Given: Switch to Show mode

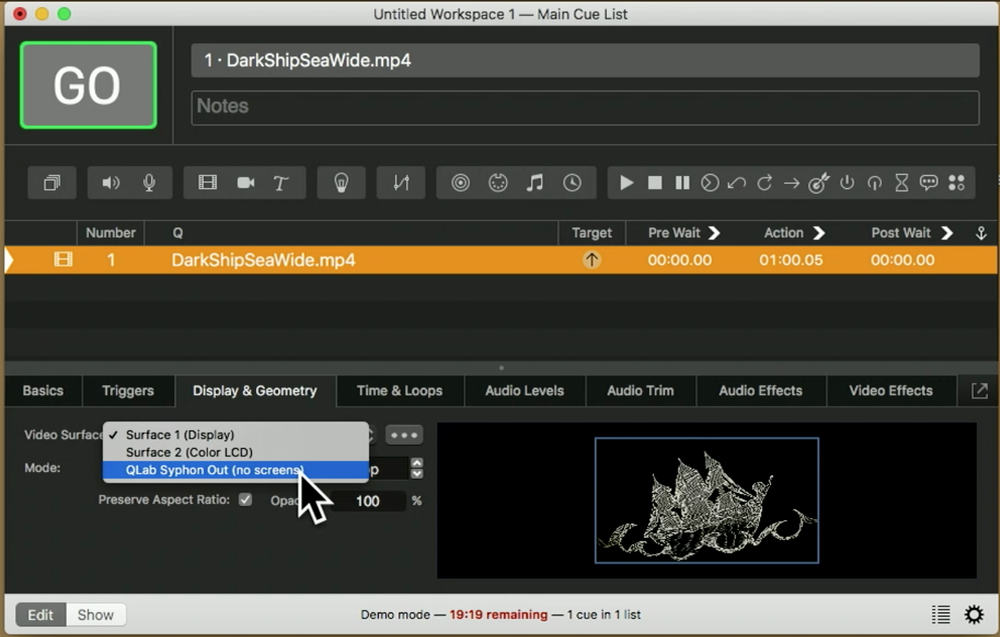Looking at the screenshot, I should click(x=96, y=615).
